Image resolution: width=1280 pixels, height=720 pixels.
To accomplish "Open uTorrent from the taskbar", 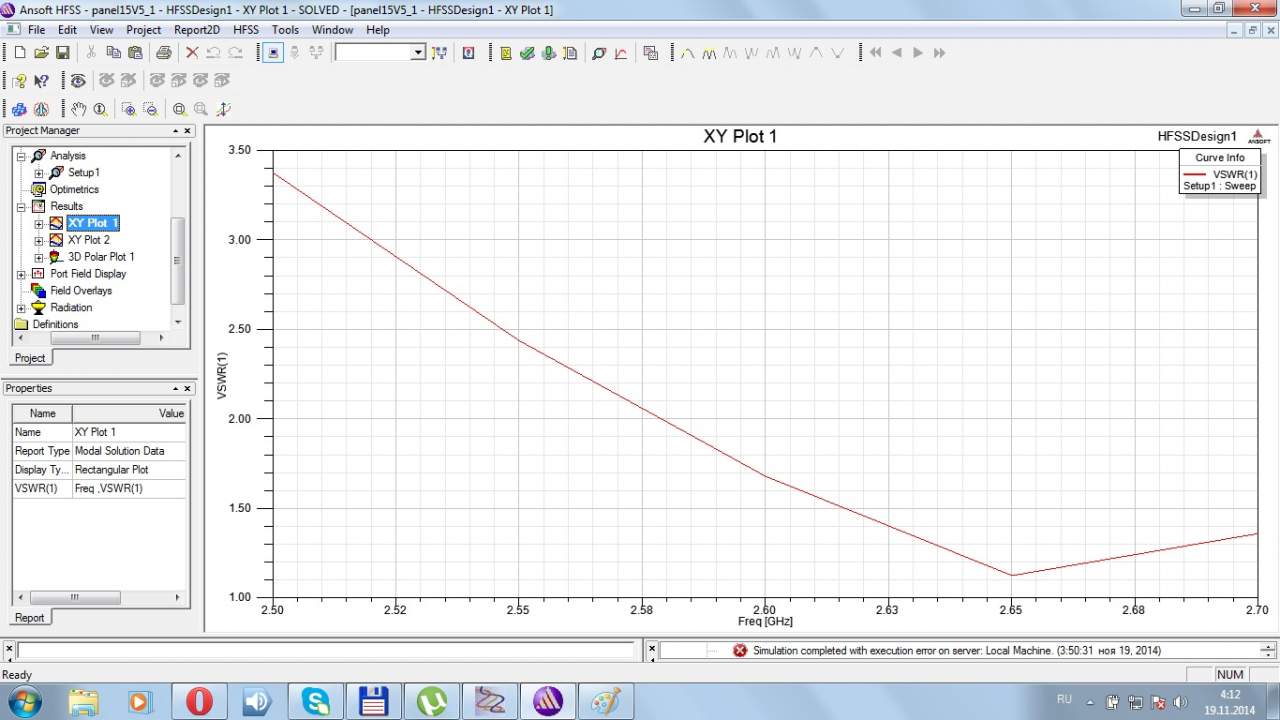I will (432, 701).
